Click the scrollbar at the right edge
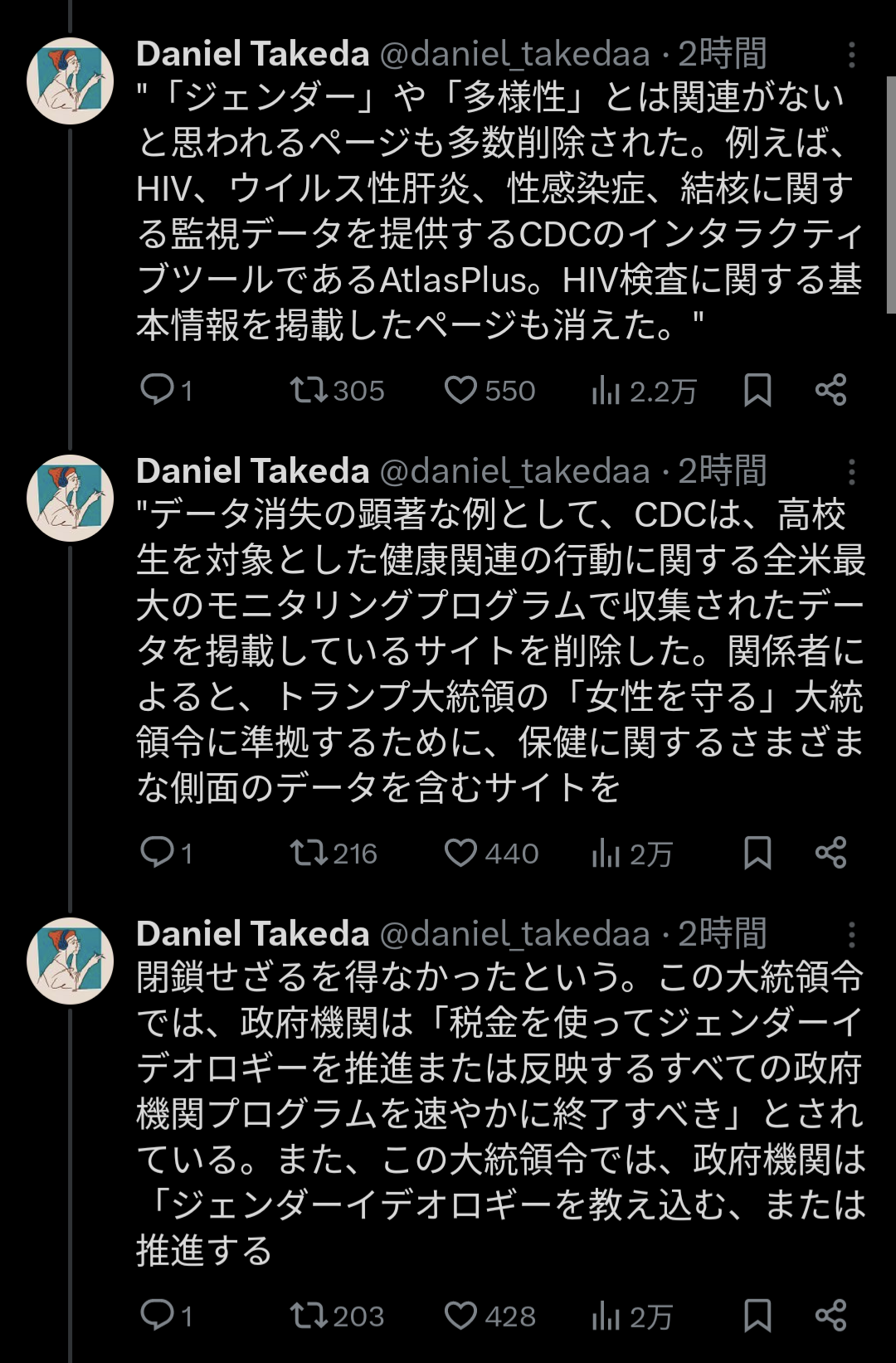896x1363 pixels. pyautogui.click(x=891, y=195)
